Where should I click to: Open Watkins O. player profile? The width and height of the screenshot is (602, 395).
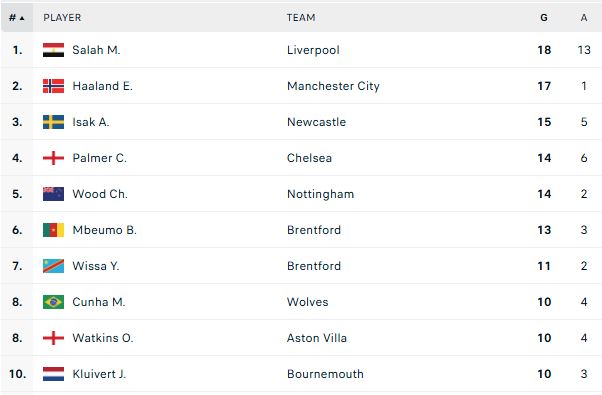click(103, 338)
